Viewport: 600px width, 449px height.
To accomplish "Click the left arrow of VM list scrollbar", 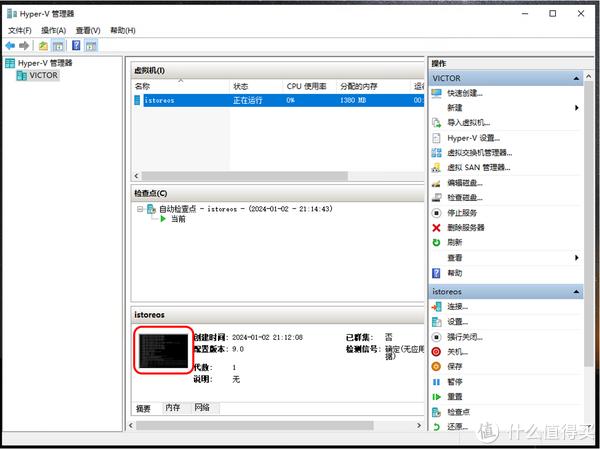I will 137,176.
